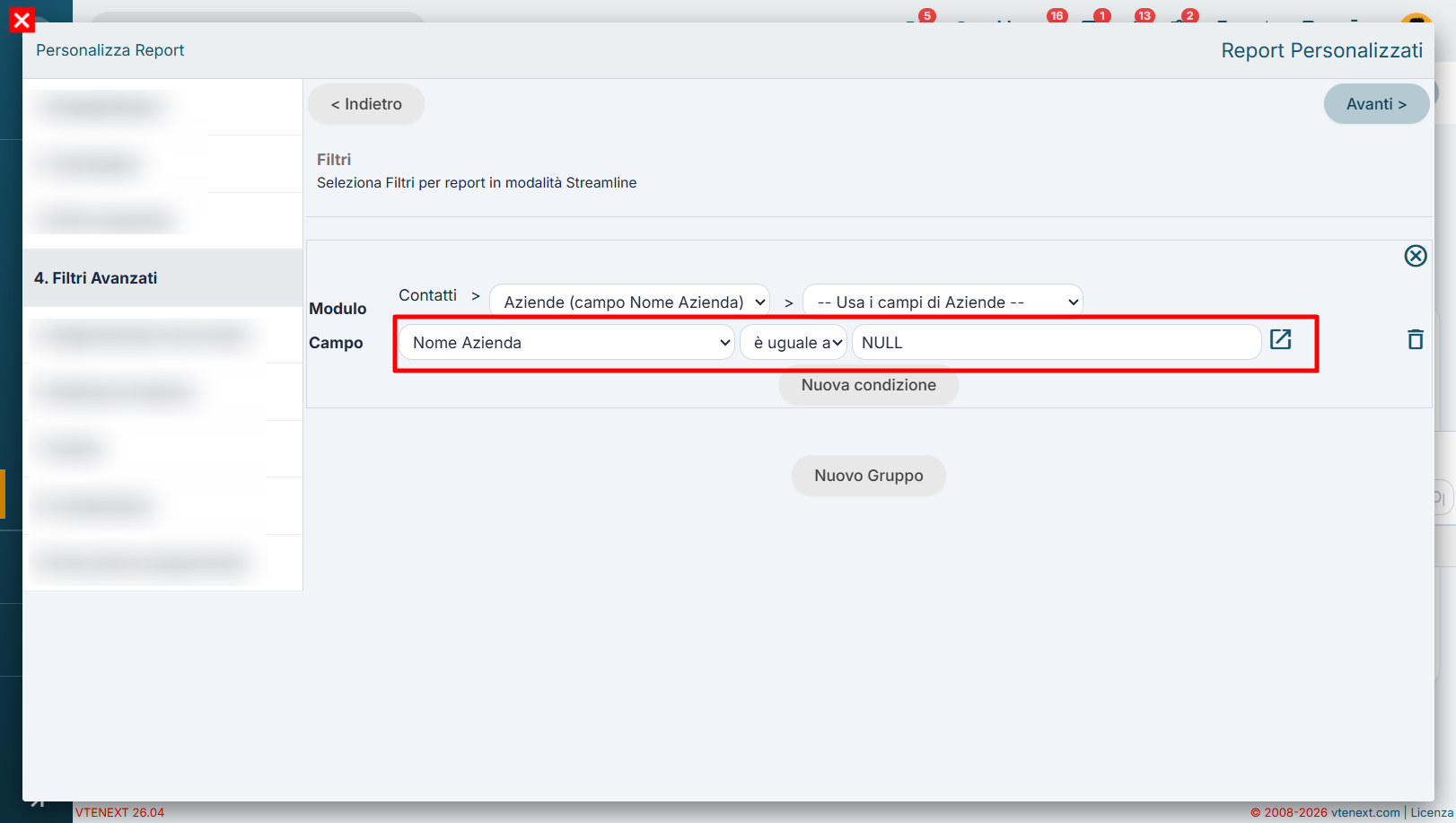
Task: Add a Nuovo Gruppo
Action: click(x=869, y=476)
